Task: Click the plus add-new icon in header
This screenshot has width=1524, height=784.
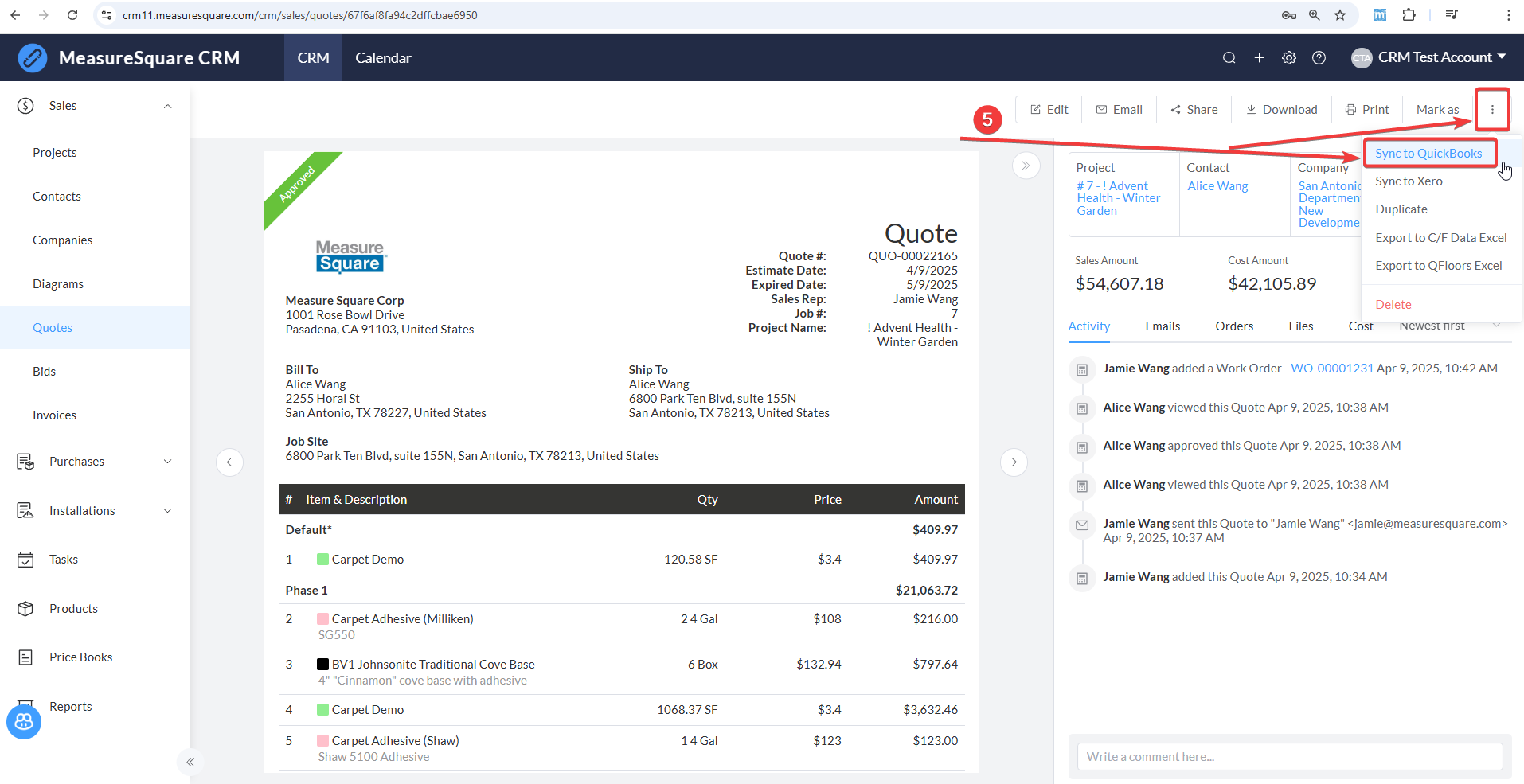Action: tap(1259, 57)
